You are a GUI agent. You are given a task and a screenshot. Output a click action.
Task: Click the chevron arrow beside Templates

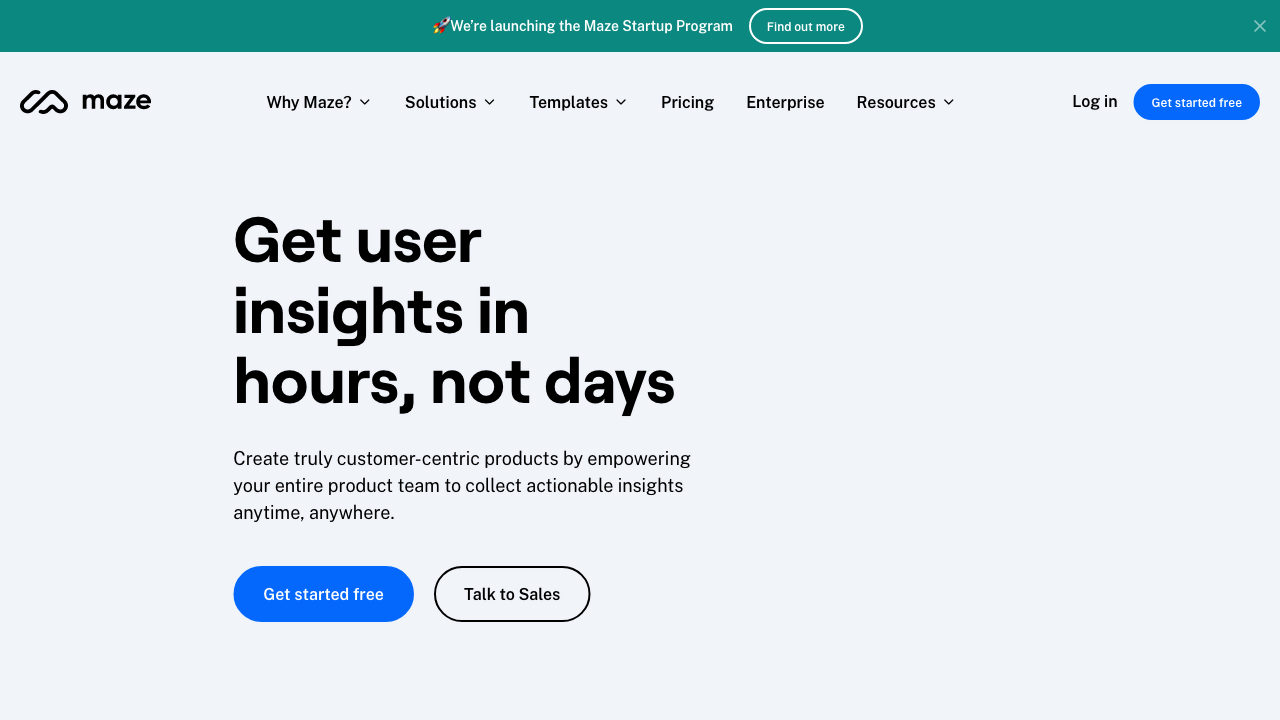[x=621, y=102]
